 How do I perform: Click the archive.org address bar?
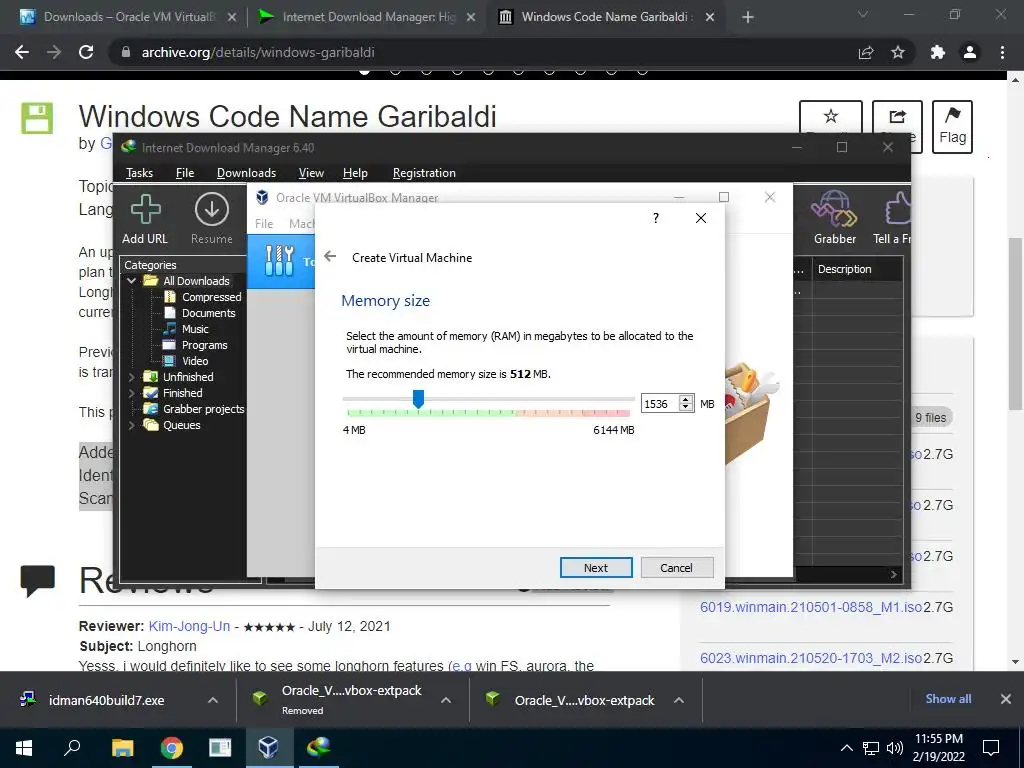483,52
